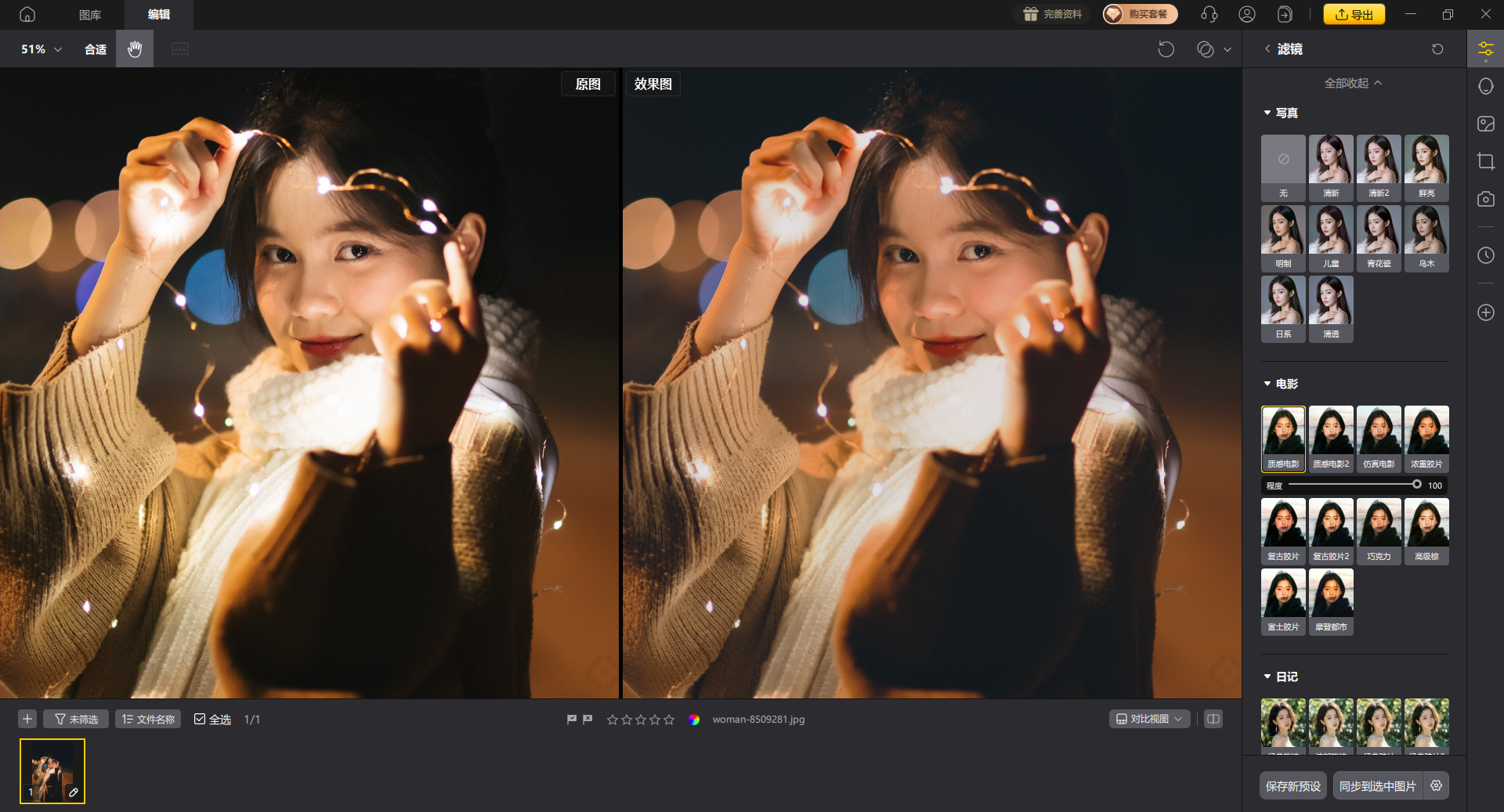Mark image with the pick flag
The image size is (1504, 812).
572,719
